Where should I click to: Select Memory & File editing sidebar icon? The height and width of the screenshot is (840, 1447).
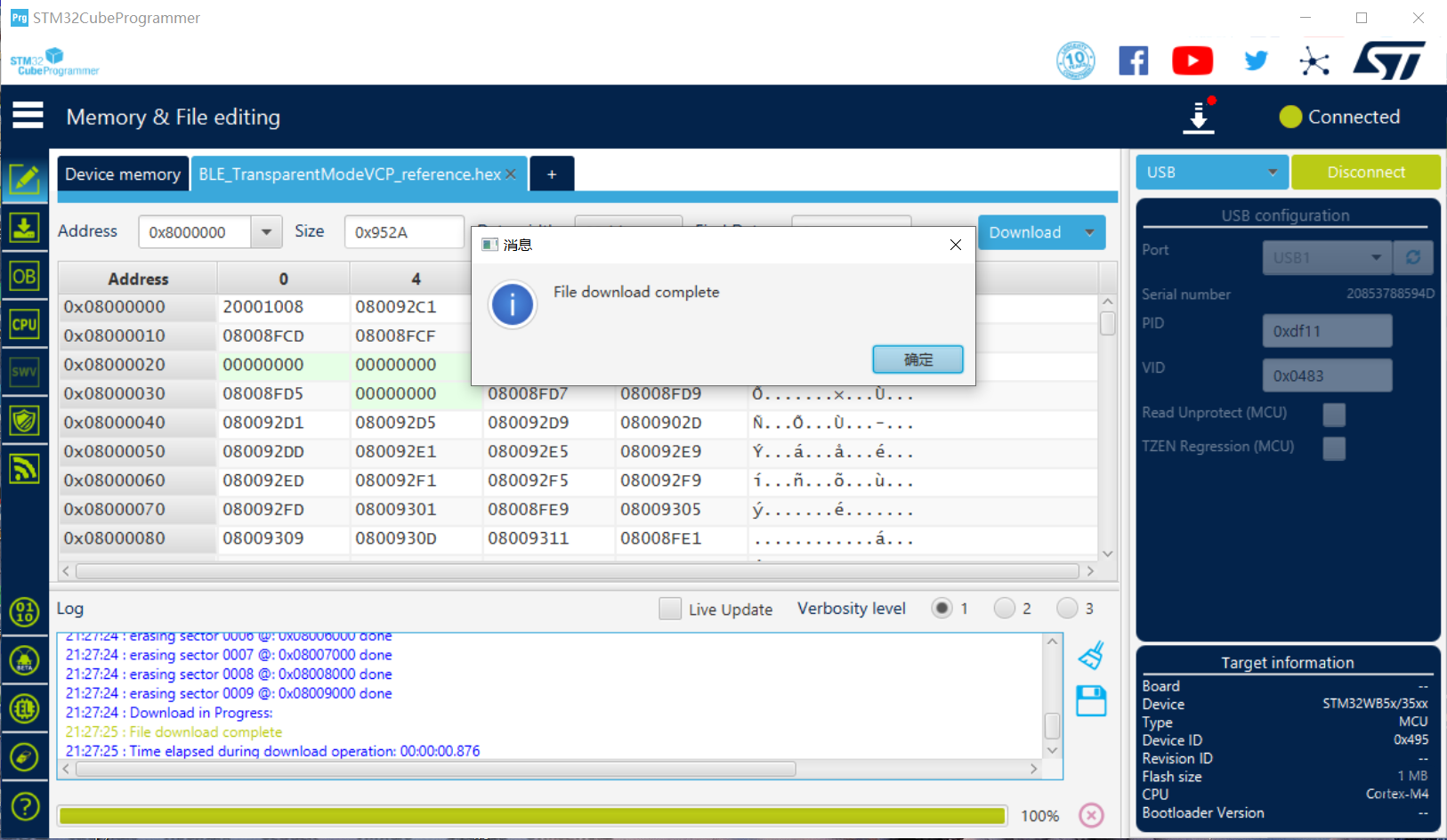pyautogui.click(x=24, y=180)
